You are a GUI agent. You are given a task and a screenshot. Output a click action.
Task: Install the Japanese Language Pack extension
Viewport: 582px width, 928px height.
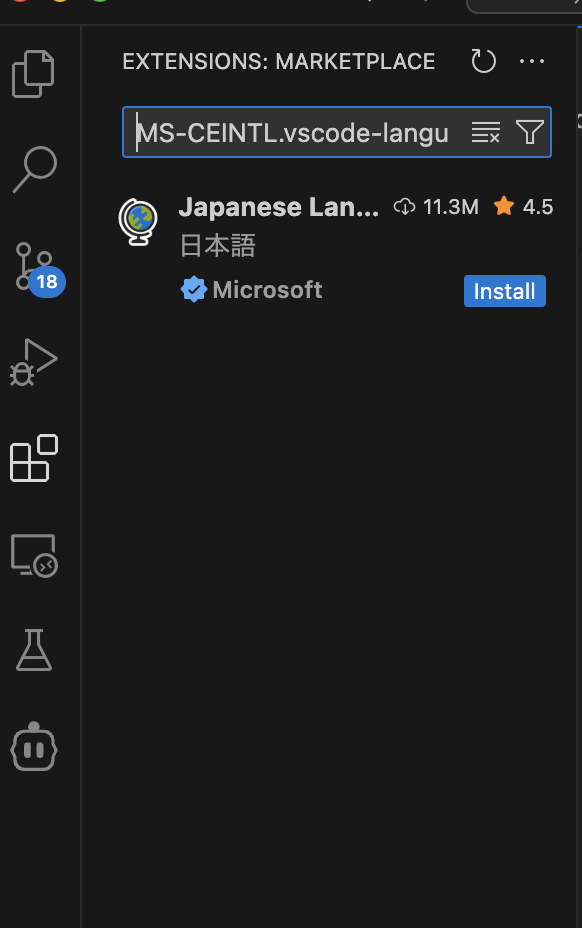tap(504, 291)
